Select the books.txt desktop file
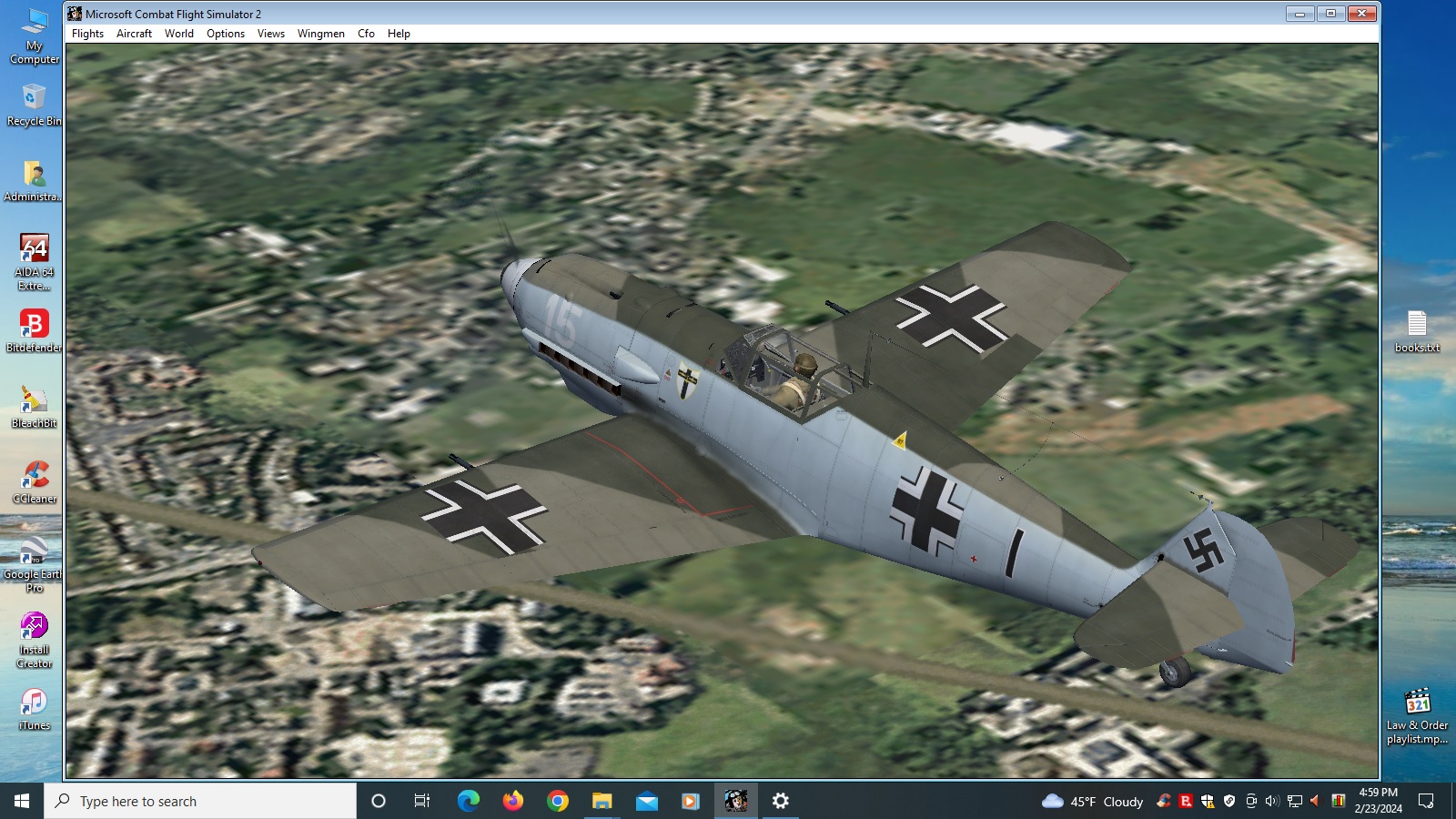Screen dimensions: 1456x819 point(1417,331)
